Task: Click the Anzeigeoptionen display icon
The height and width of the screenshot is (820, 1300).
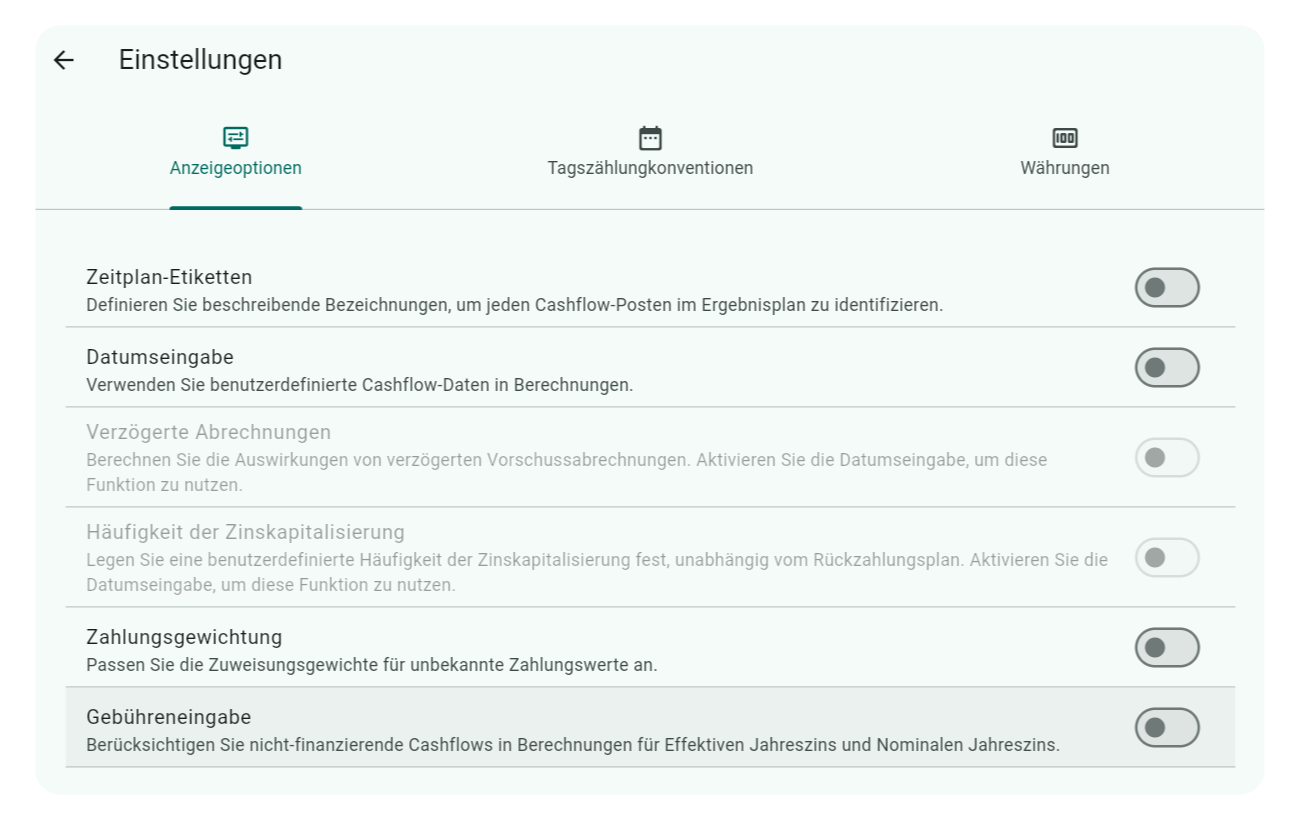Action: 236,138
